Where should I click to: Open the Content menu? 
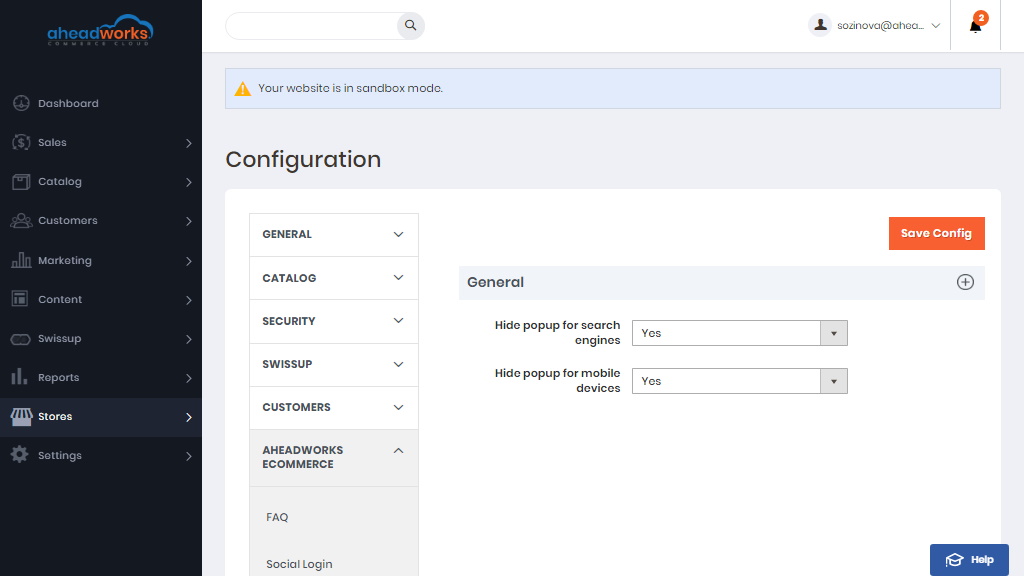point(101,299)
